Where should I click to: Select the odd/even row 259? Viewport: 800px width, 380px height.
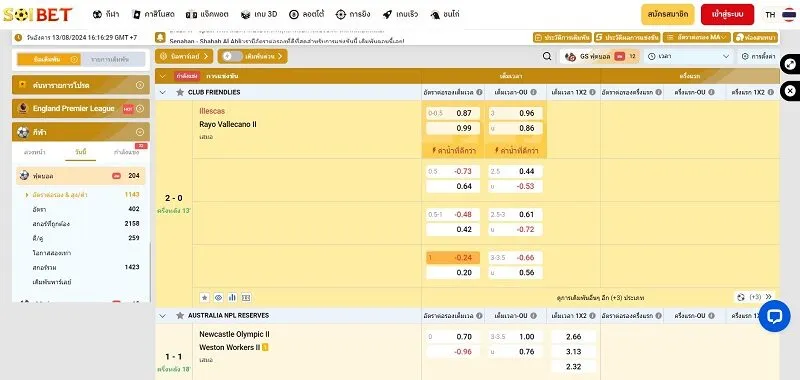[82, 238]
